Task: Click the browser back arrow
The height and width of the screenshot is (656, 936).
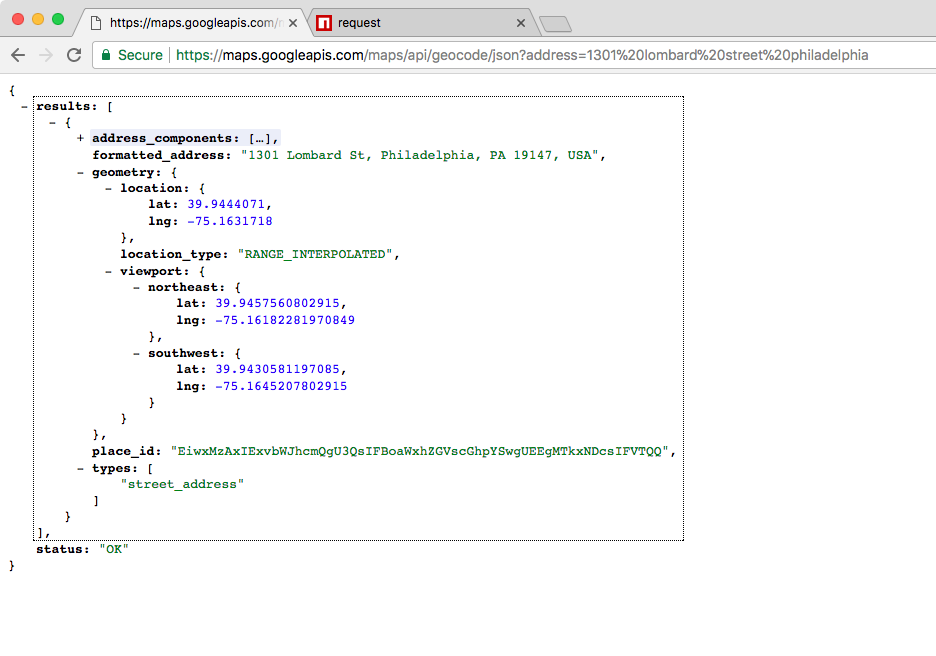Action: [x=17, y=55]
